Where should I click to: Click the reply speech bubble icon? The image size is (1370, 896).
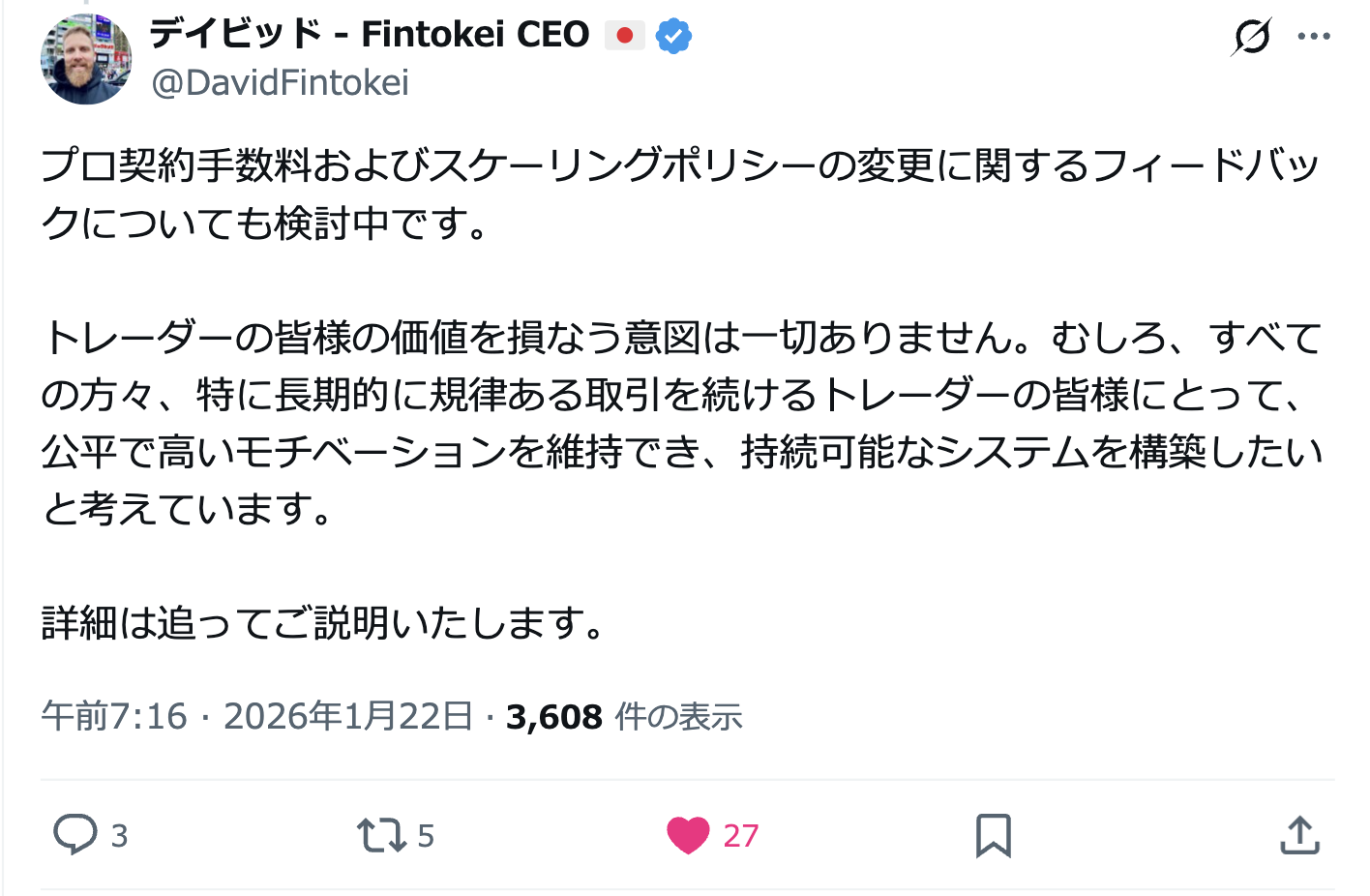[x=74, y=834]
